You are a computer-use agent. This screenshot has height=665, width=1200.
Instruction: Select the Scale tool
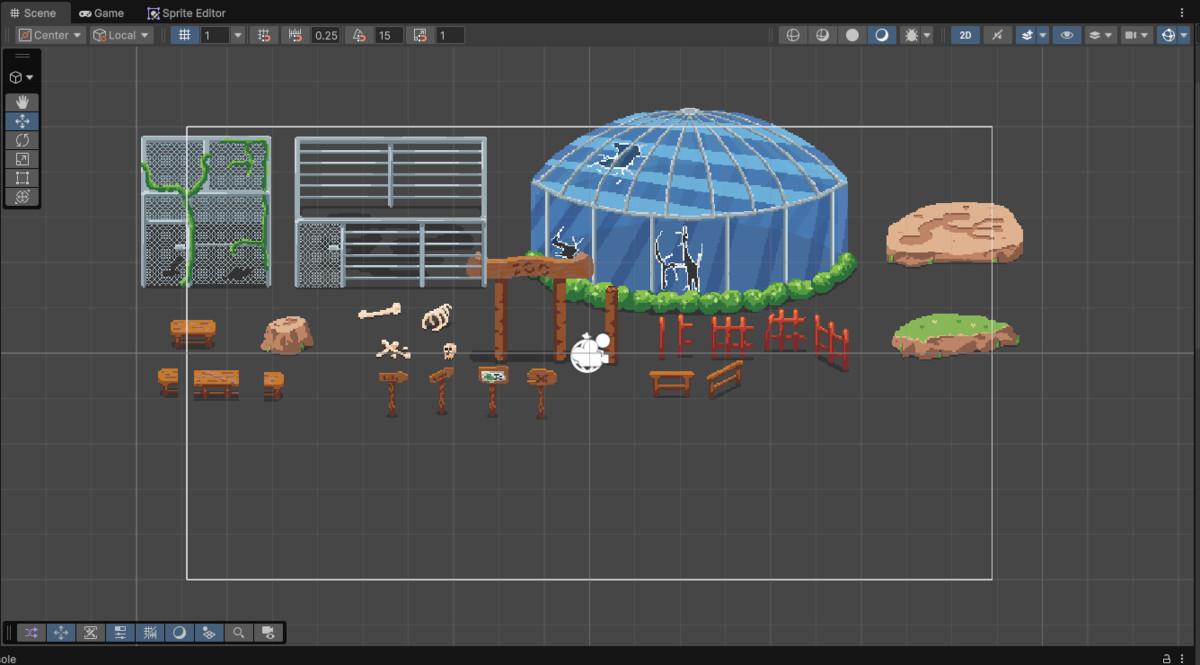[x=22, y=159]
